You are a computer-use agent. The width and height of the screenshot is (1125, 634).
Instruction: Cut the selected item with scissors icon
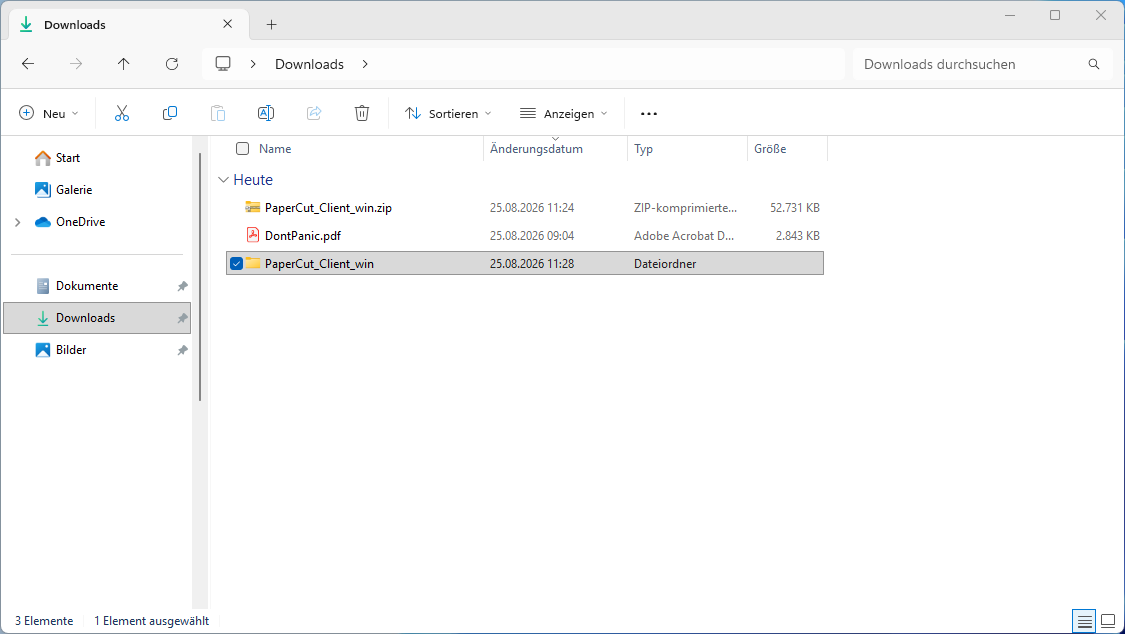(x=122, y=113)
